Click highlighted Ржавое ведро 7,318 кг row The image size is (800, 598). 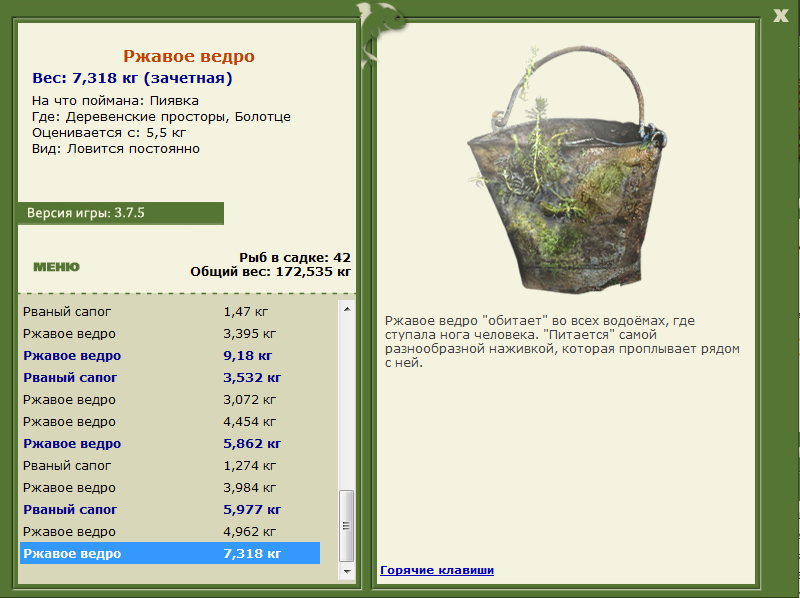tap(170, 553)
